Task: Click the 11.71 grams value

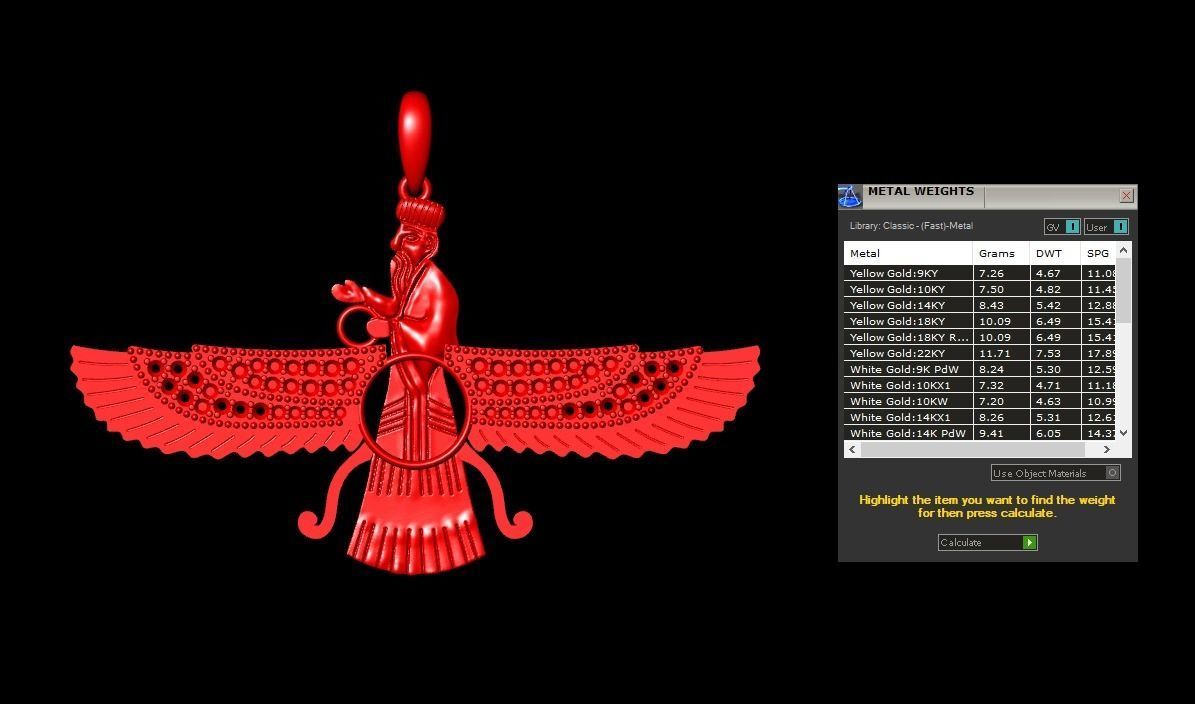Action: click(994, 353)
